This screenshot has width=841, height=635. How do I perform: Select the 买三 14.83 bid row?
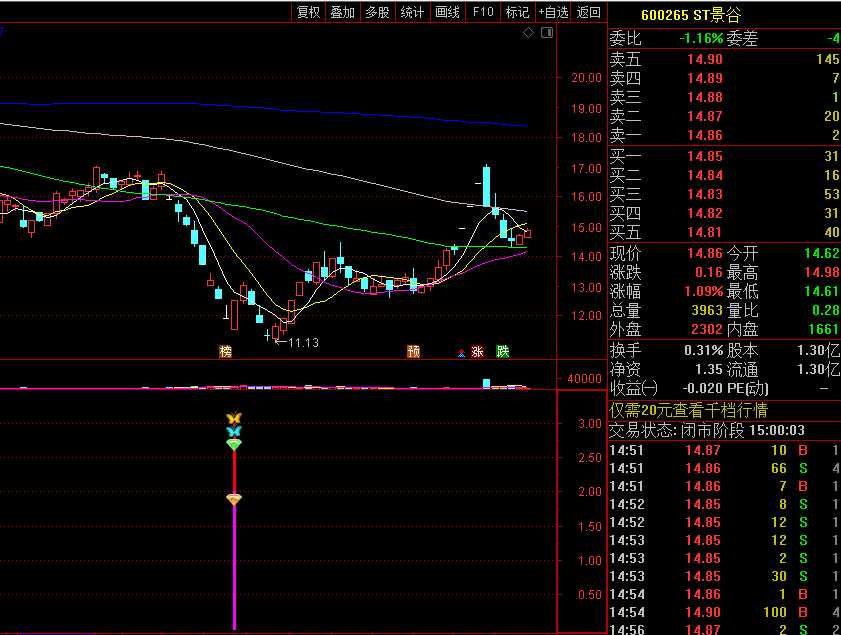click(724, 194)
